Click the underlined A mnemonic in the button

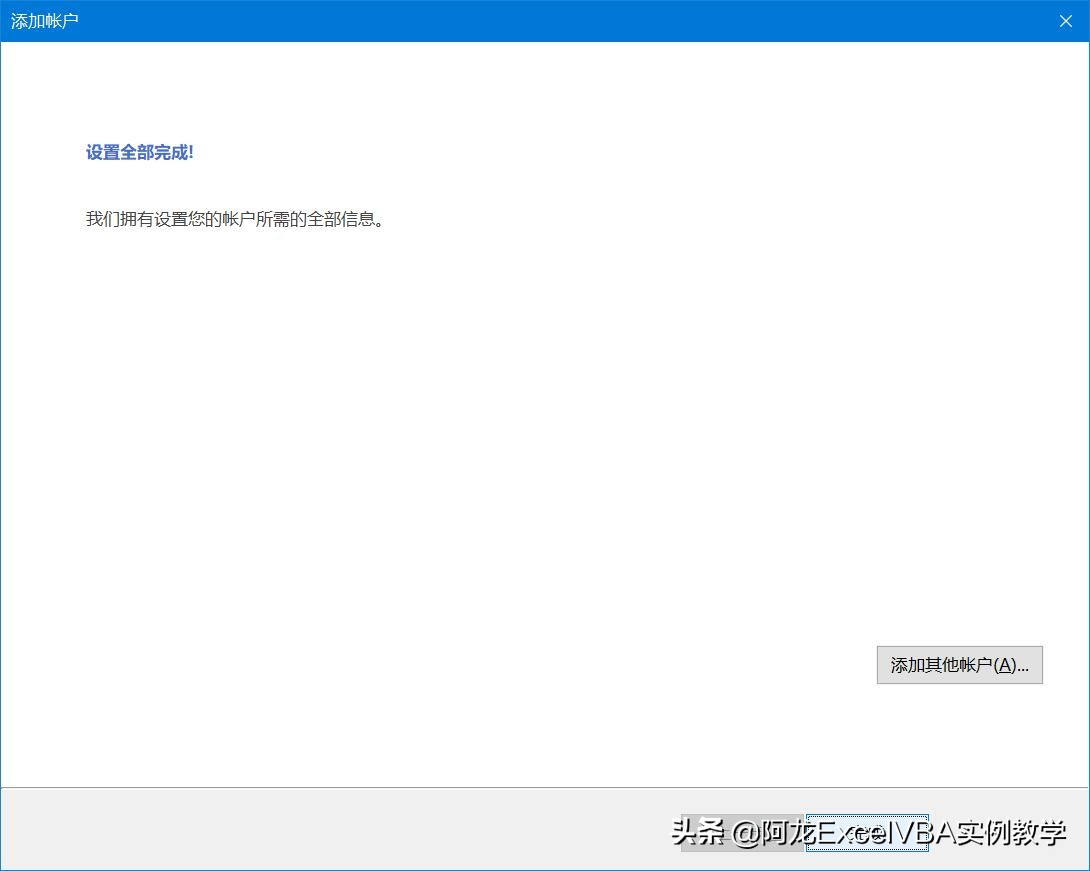1006,665
